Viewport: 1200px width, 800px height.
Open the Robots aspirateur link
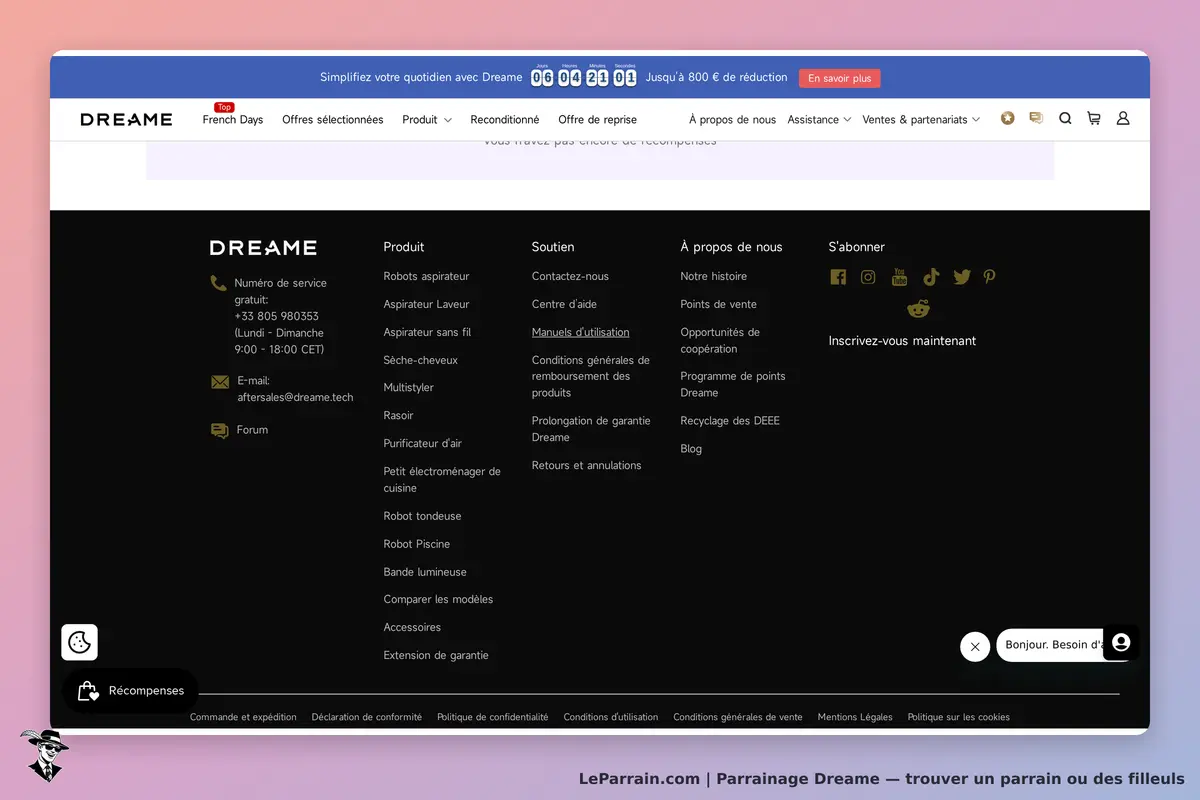click(x=426, y=276)
